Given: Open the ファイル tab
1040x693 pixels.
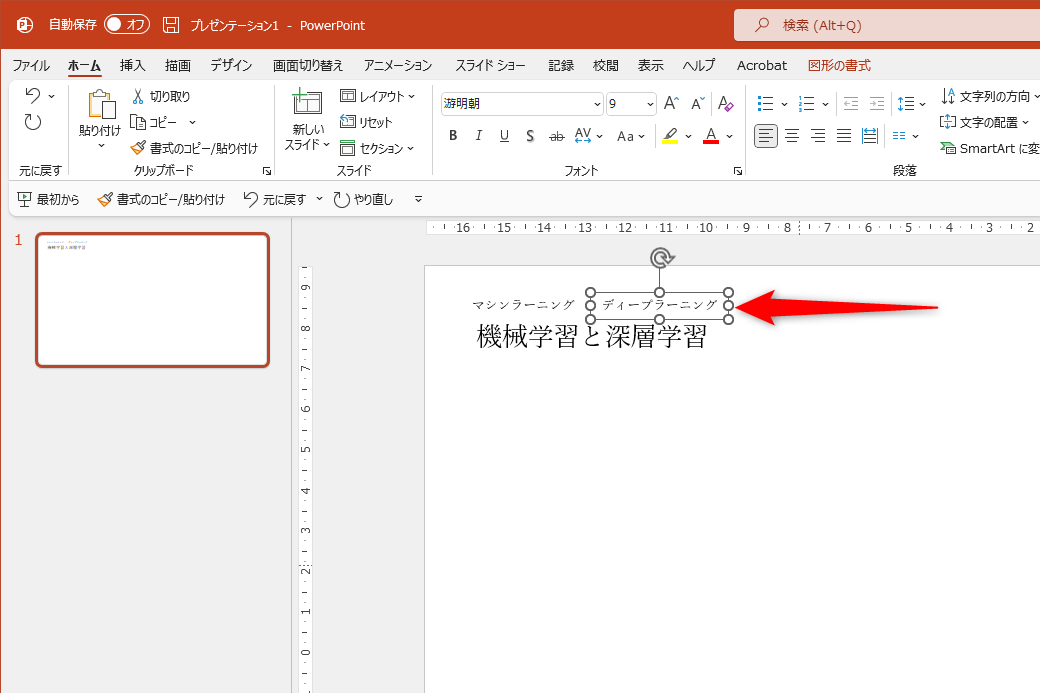Looking at the screenshot, I should (31, 66).
